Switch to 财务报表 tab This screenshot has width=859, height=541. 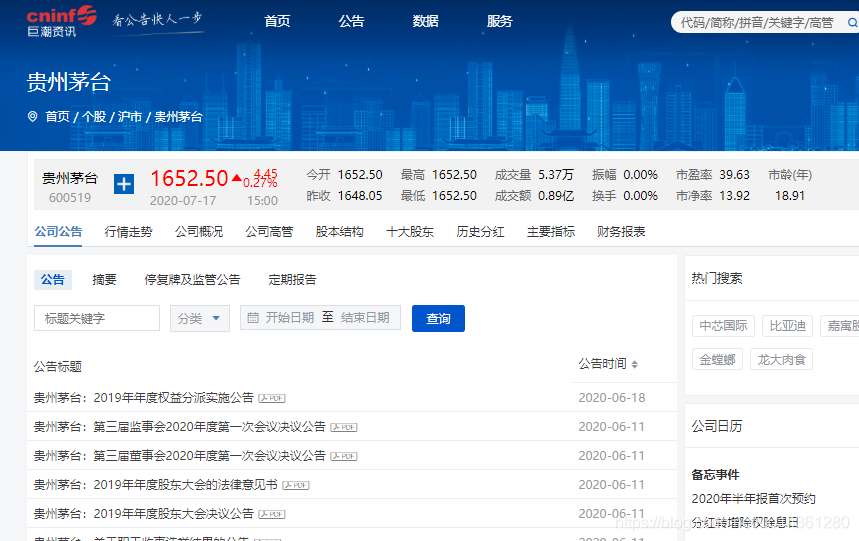621,232
